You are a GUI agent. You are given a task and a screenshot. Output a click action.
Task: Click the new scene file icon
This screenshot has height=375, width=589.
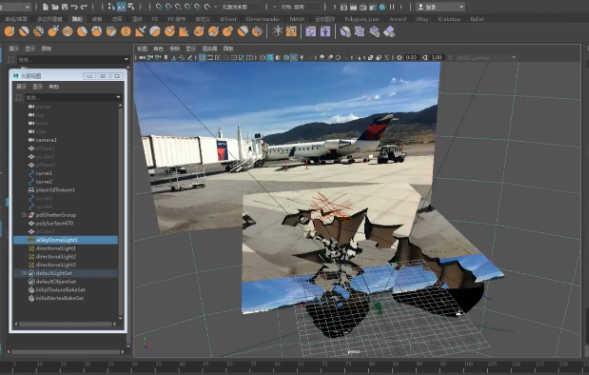[x=45, y=7]
